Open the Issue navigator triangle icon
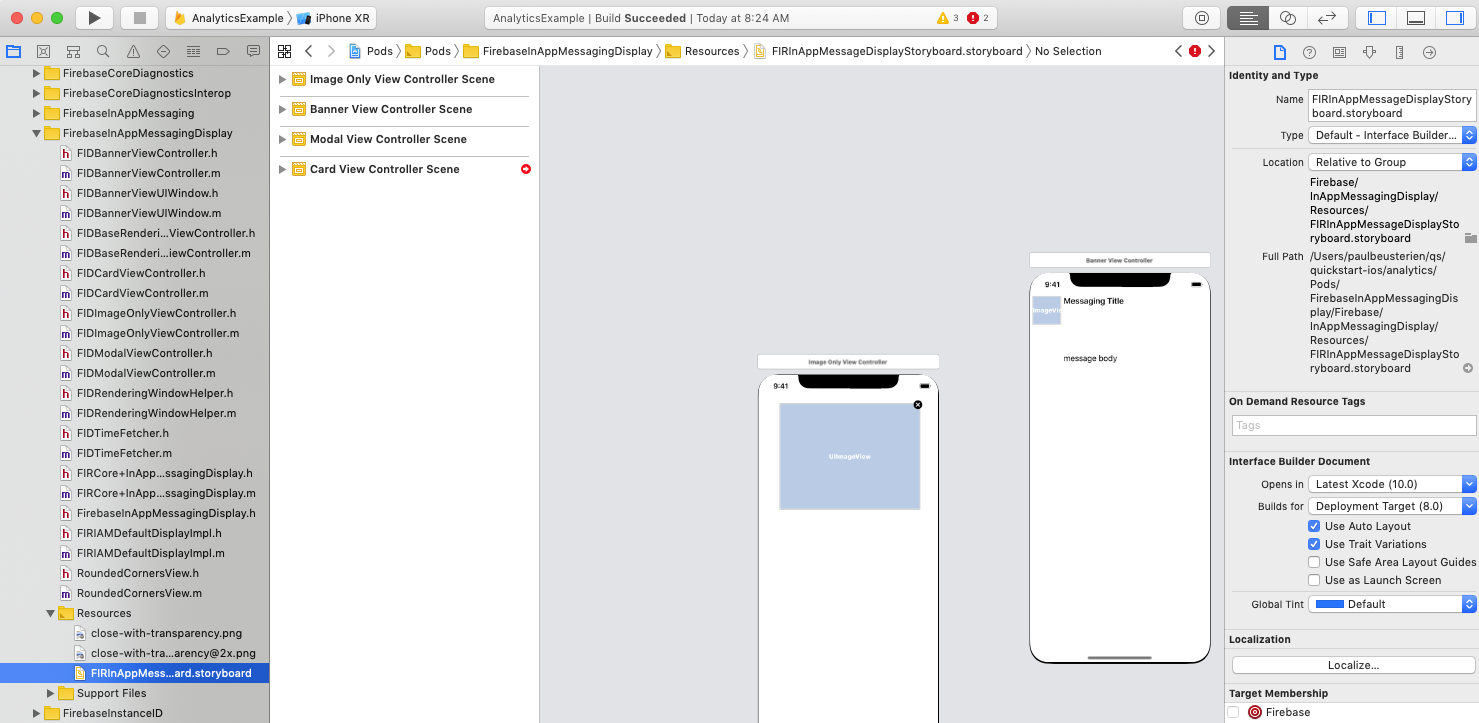1479x723 pixels. (133, 51)
